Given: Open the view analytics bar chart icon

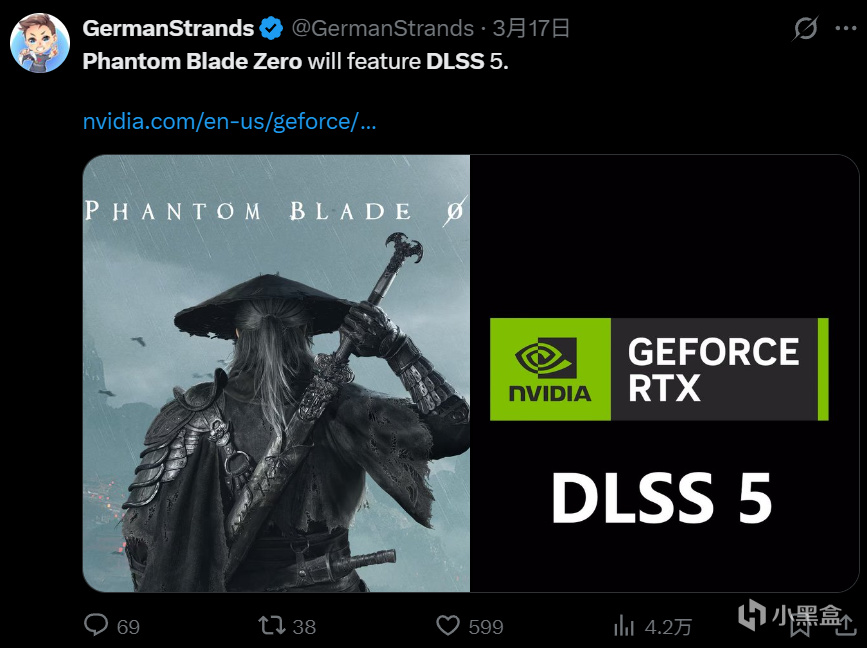Looking at the screenshot, I should (x=624, y=626).
